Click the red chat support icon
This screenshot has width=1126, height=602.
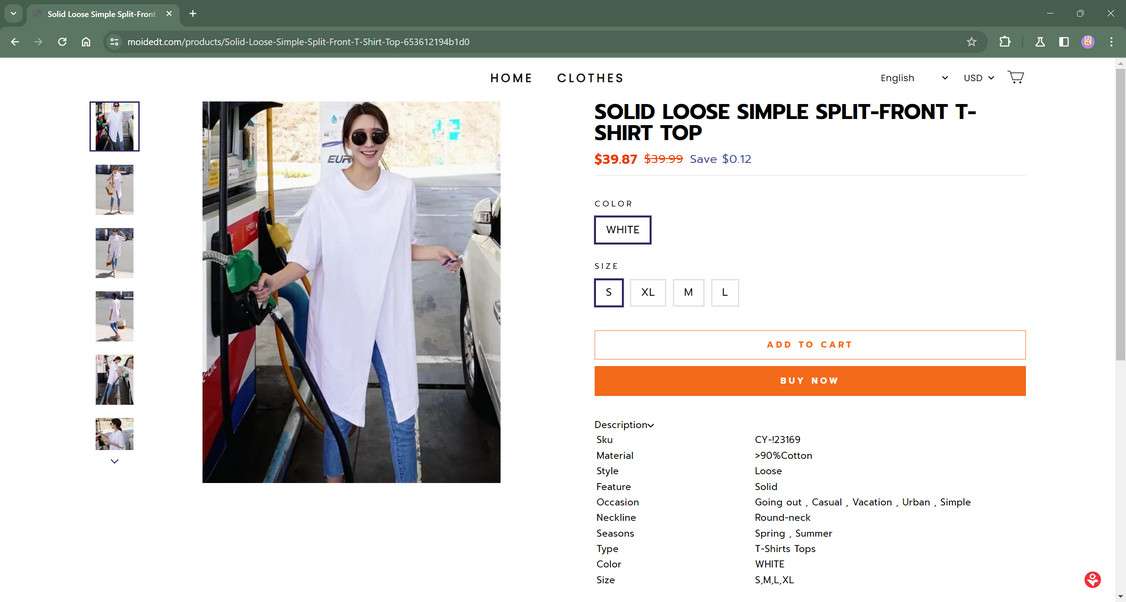tap(1092, 580)
